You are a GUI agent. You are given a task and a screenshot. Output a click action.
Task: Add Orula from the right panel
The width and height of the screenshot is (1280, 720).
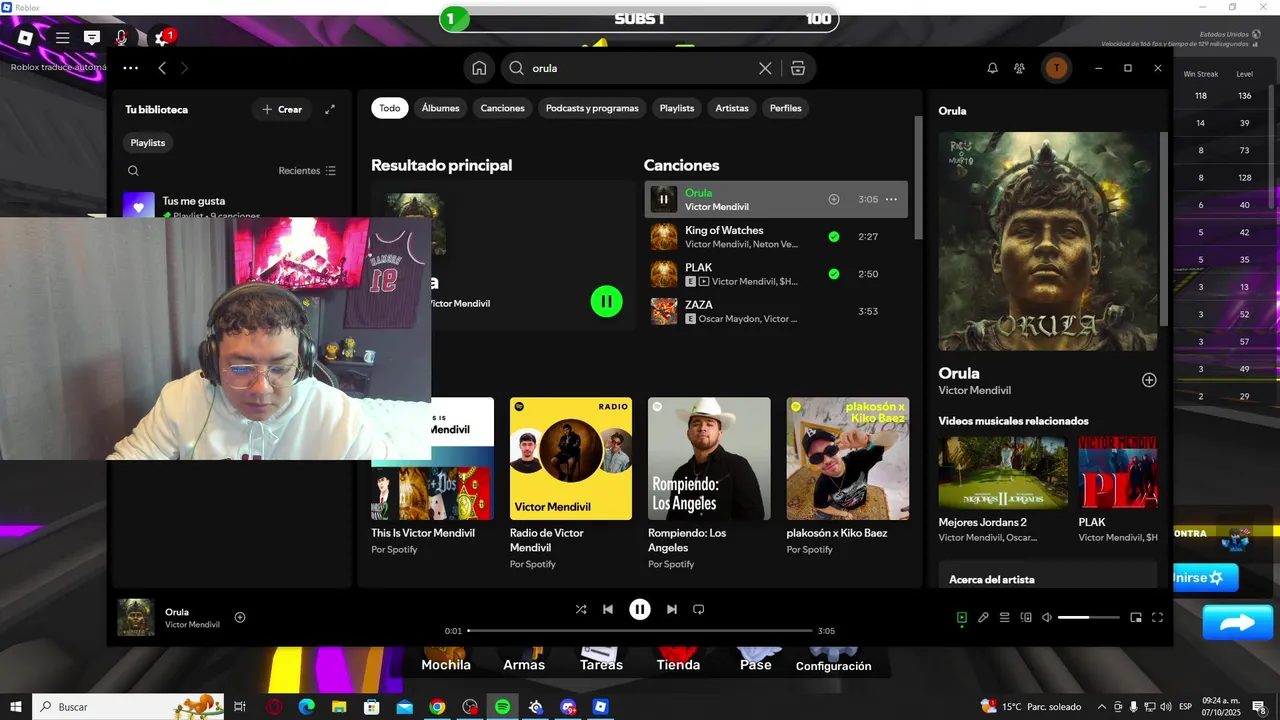[1149, 380]
